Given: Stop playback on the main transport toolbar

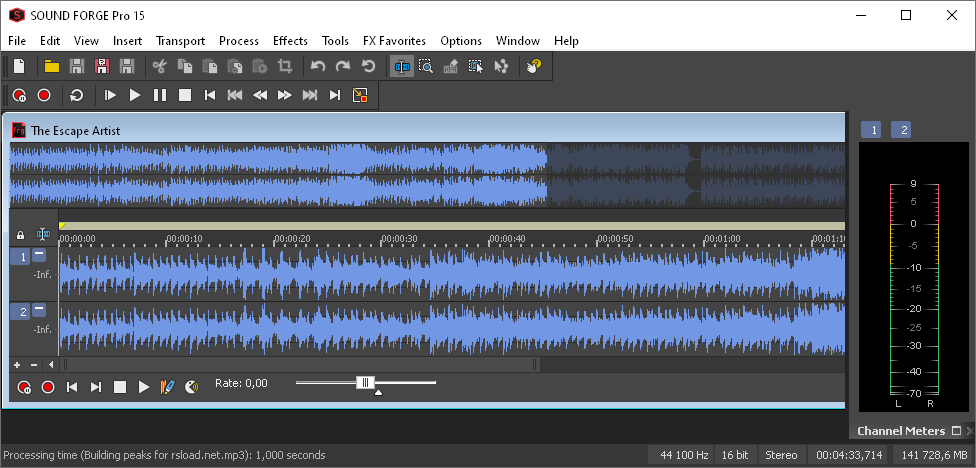Looking at the screenshot, I should click(185, 95).
